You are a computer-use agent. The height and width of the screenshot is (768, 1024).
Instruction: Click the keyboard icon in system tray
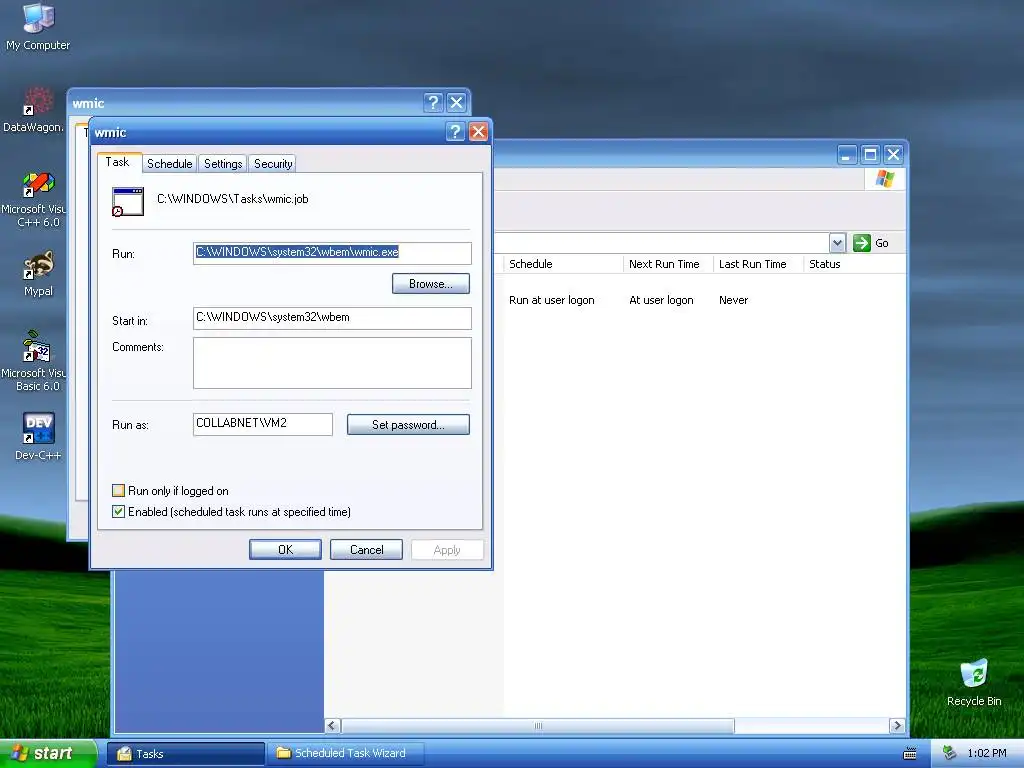(x=910, y=754)
